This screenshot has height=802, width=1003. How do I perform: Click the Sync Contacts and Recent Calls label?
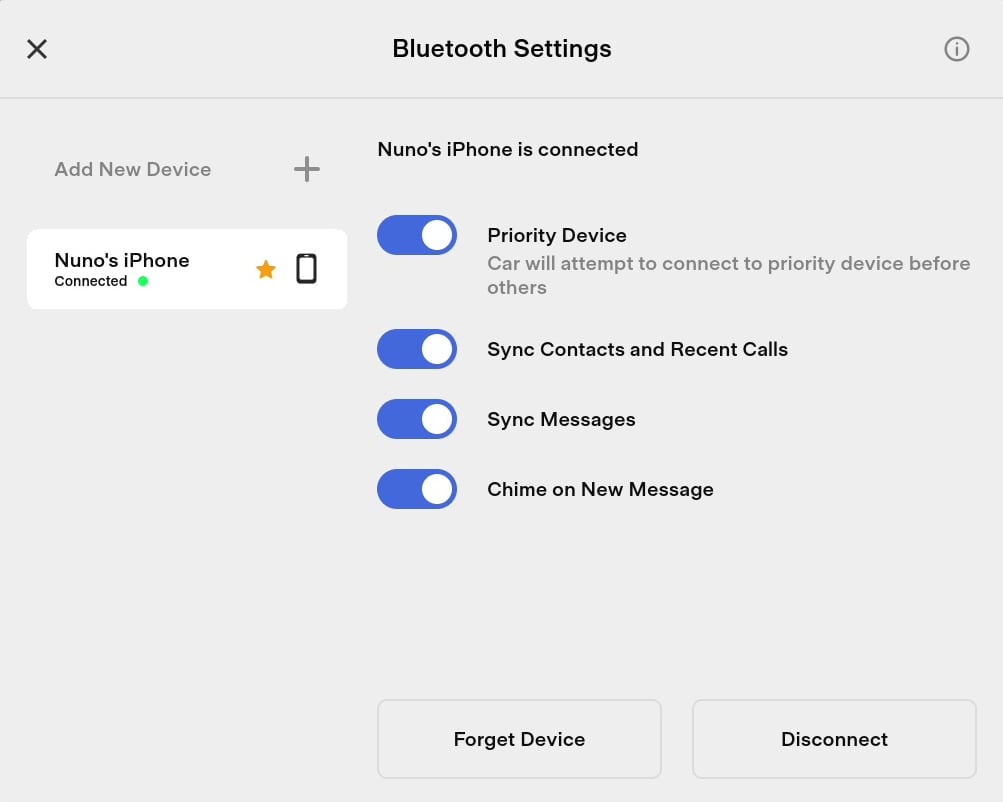coord(637,349)
